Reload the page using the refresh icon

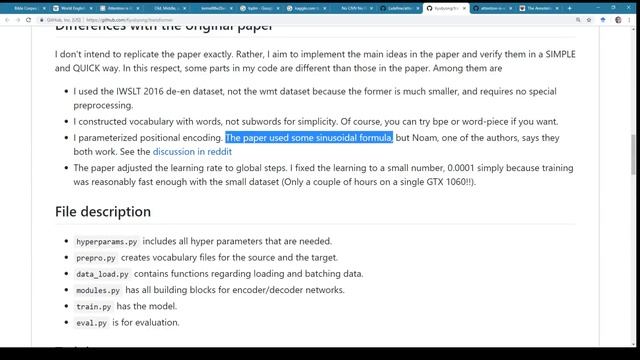tap(28, 20)
